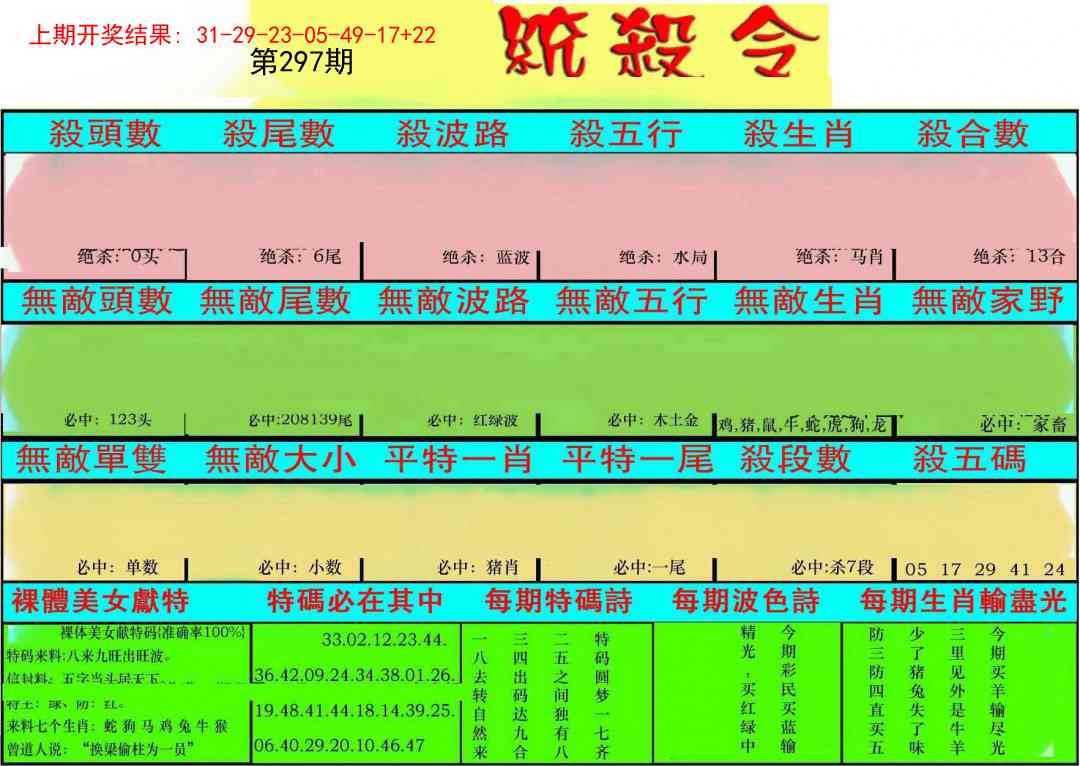Open the 殺波路 header

pos(452,133)
